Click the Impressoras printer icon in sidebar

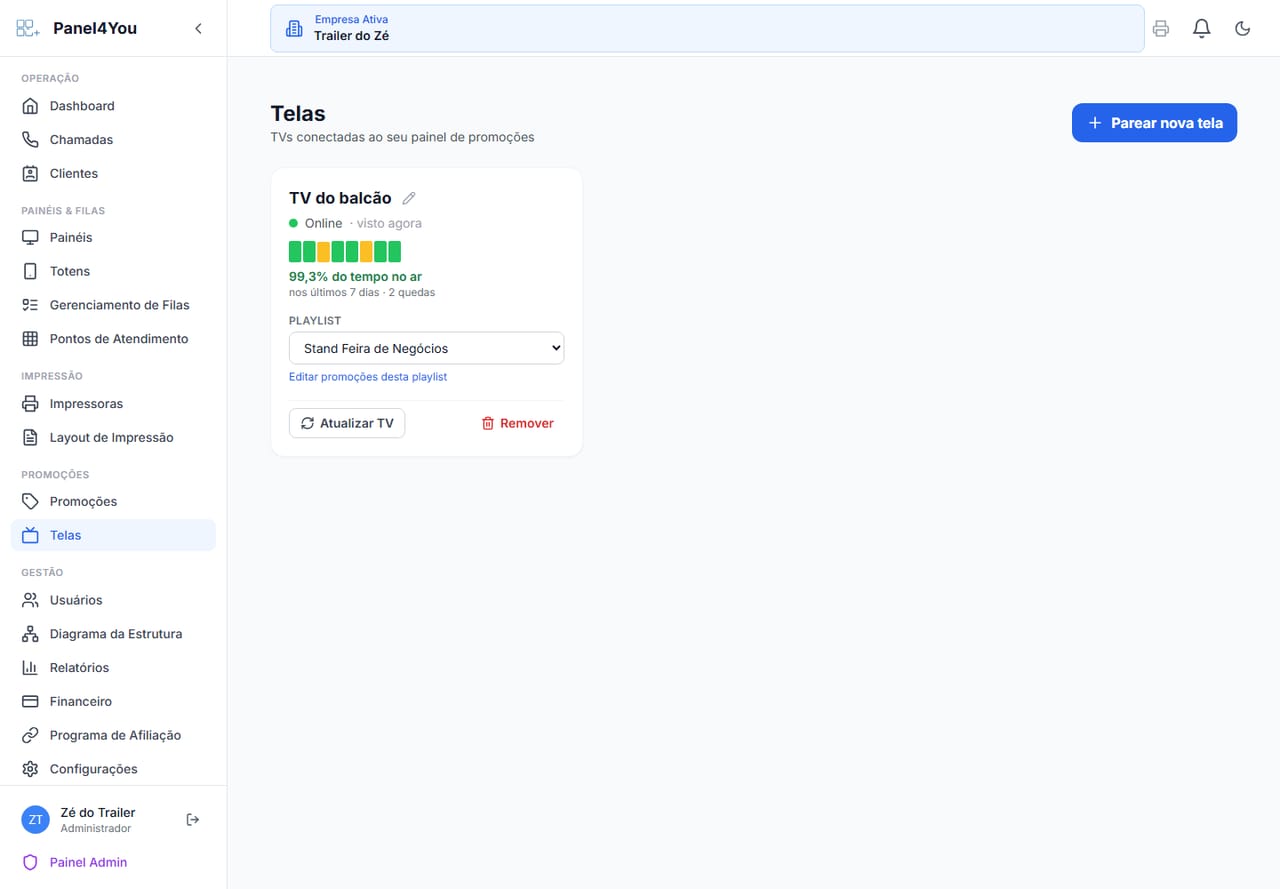click(30, 404)
